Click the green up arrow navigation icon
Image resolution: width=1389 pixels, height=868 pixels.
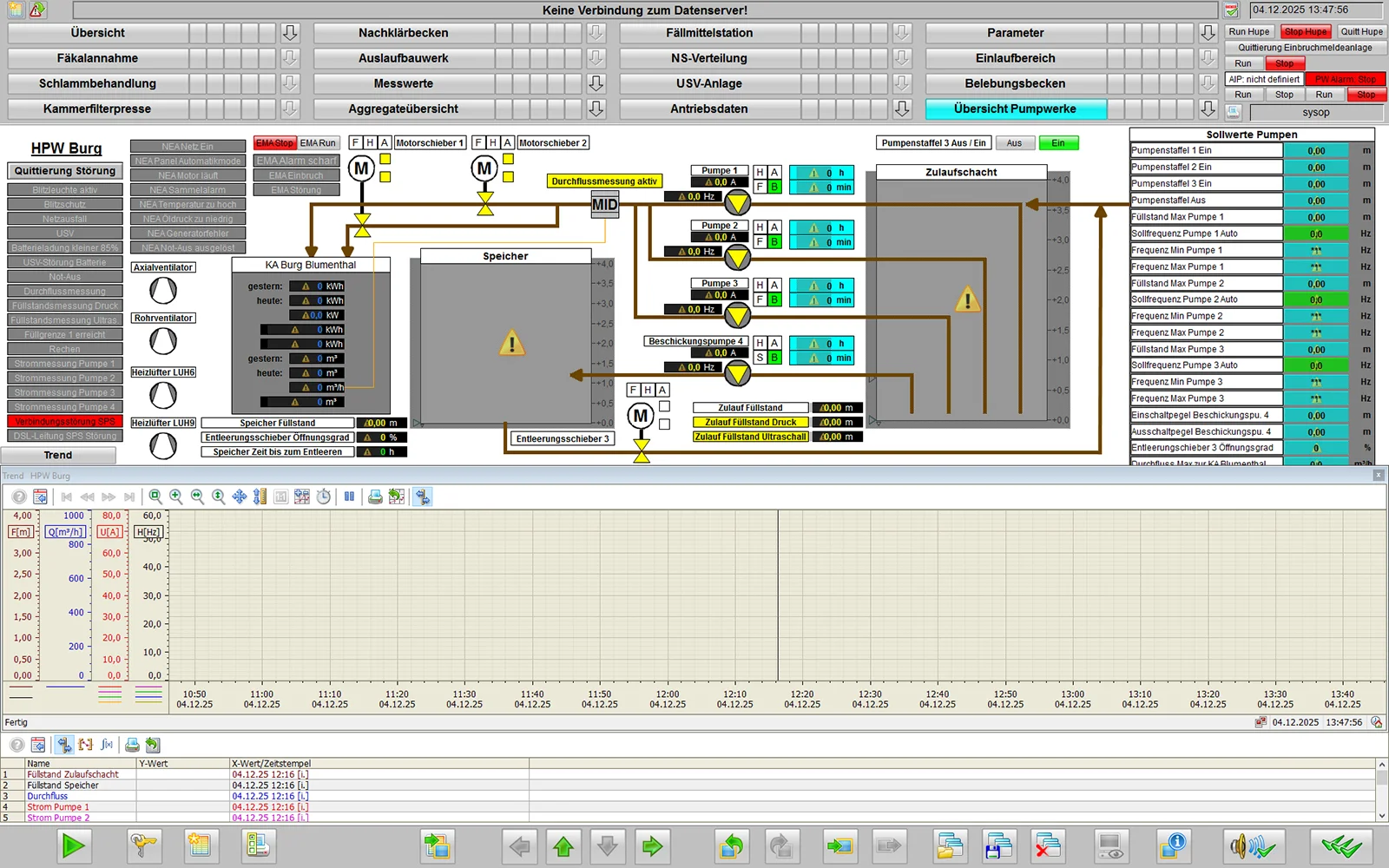pos(563,845)
